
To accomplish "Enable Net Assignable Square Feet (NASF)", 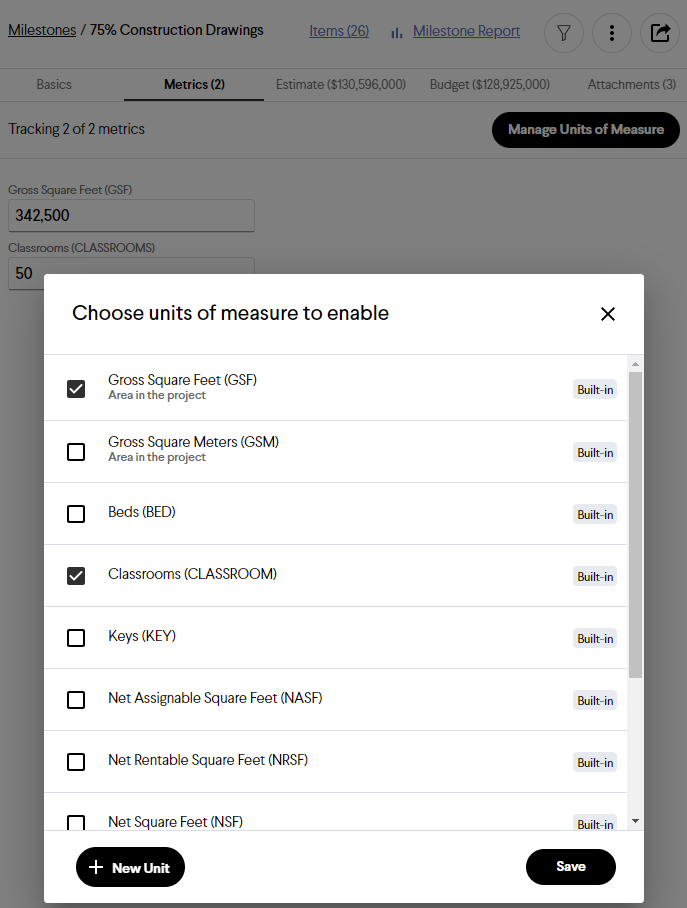I will 76,700.
